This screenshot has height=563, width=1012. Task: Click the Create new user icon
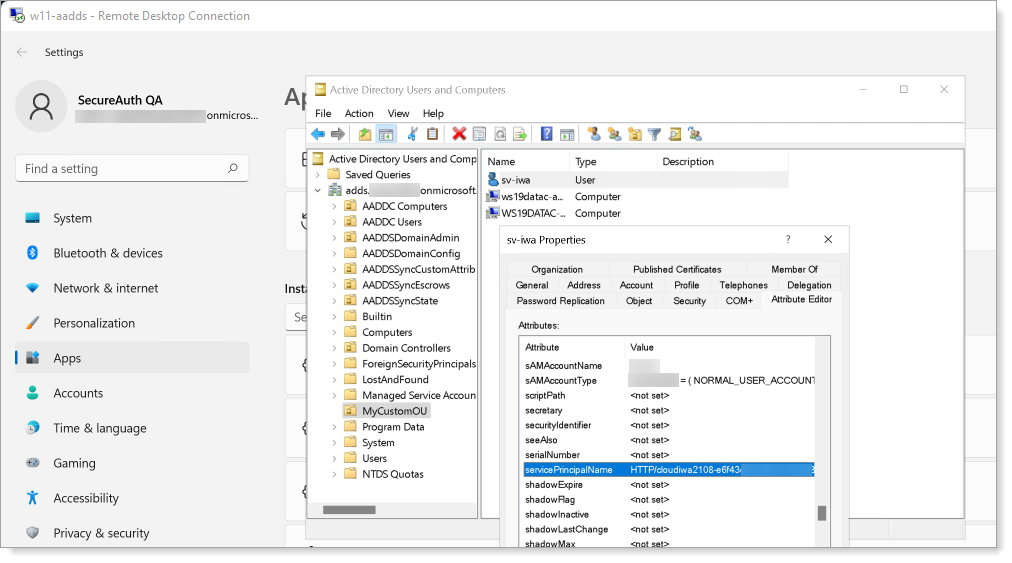click(594, 134)
